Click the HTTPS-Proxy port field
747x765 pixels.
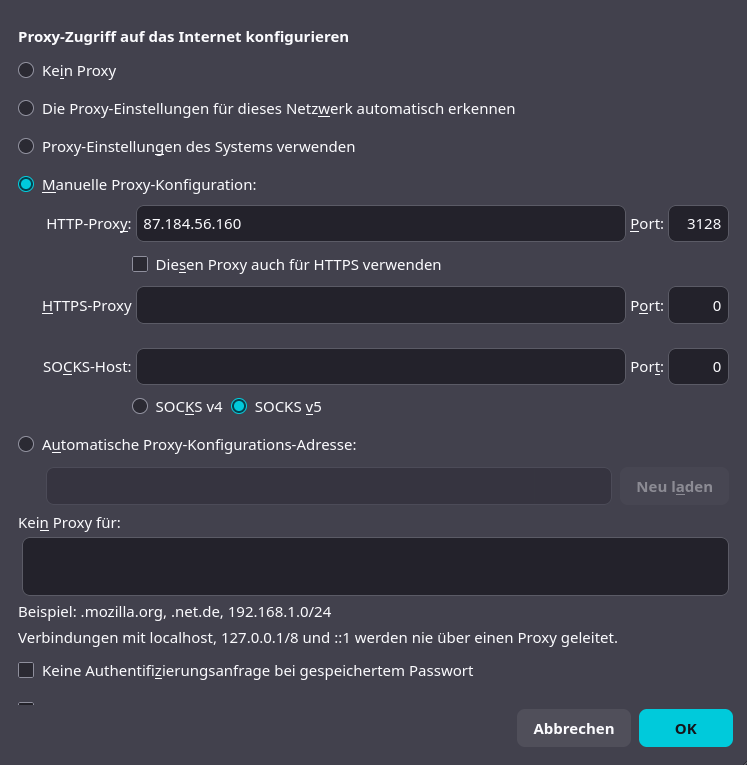[698, 305]
